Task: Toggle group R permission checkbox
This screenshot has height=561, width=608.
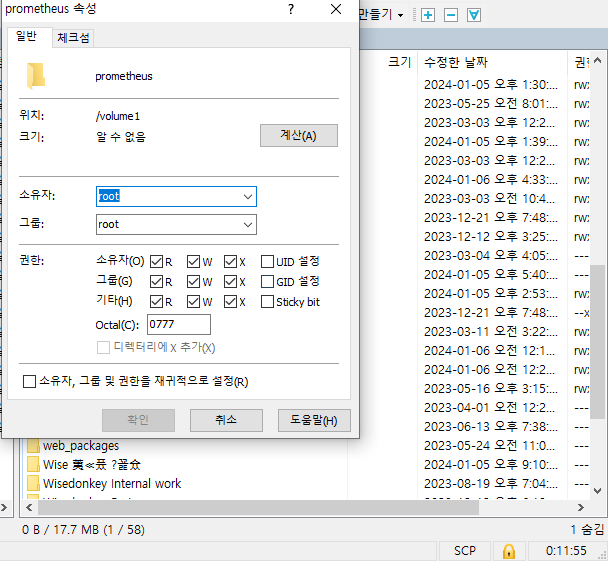Action: click(156, 281)
